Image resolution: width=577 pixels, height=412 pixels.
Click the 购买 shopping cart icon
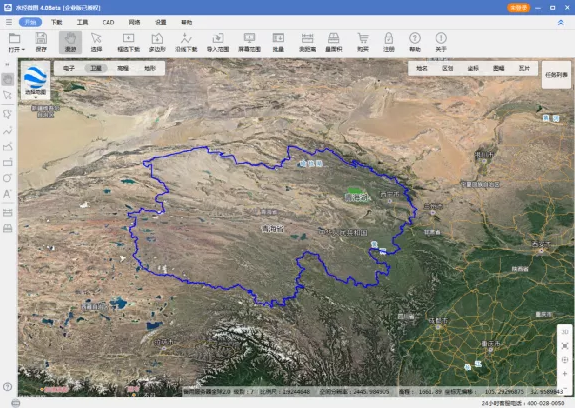pyautogui.click(x=363, y=42)
